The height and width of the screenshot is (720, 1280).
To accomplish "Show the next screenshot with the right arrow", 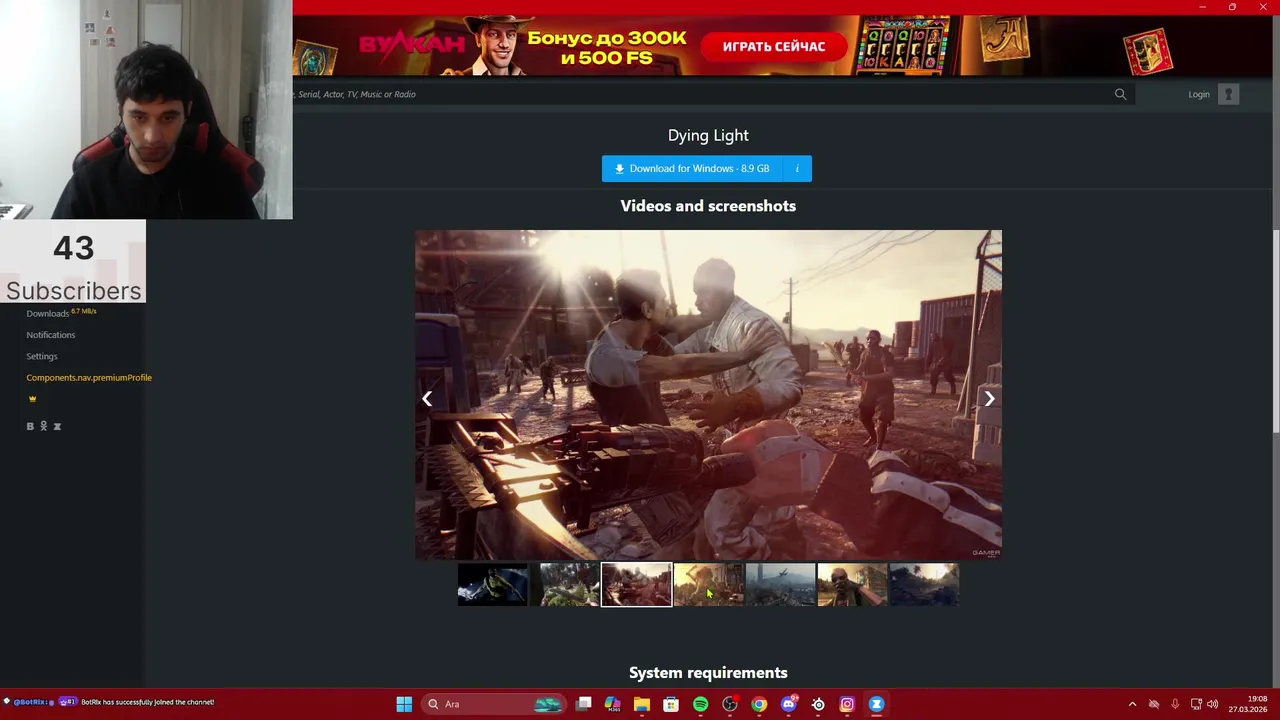I will pyautogui.click(x=989, y=398).
